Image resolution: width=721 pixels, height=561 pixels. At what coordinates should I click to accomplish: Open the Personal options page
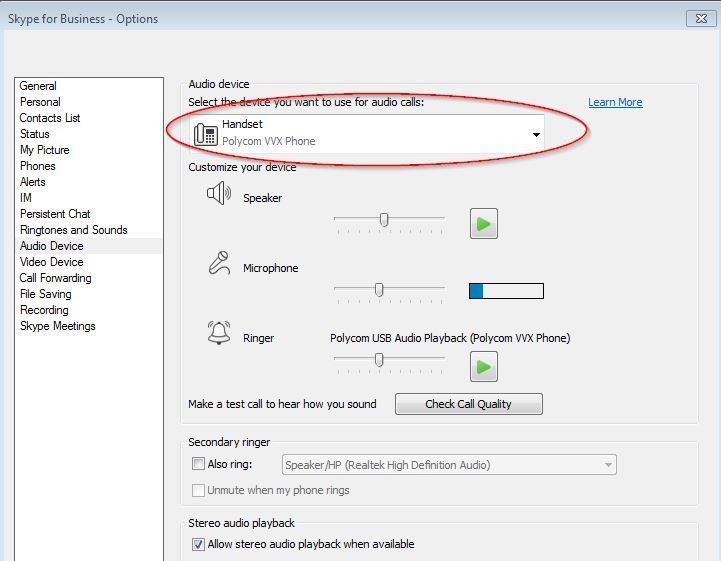[x=40, y=102]
